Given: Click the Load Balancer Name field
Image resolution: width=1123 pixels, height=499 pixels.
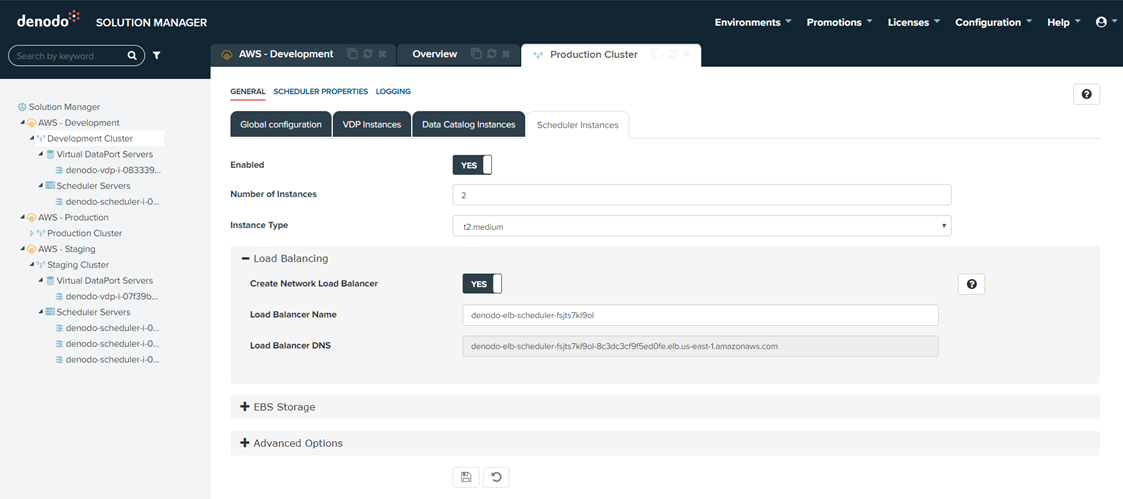Looking at the screenshot, I should (700, 315).
